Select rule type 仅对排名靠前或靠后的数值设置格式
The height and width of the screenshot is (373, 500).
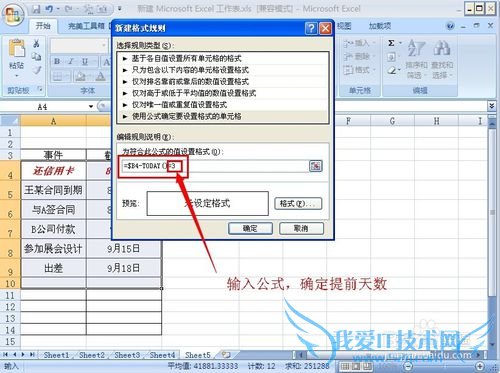[x=223, y=82]
